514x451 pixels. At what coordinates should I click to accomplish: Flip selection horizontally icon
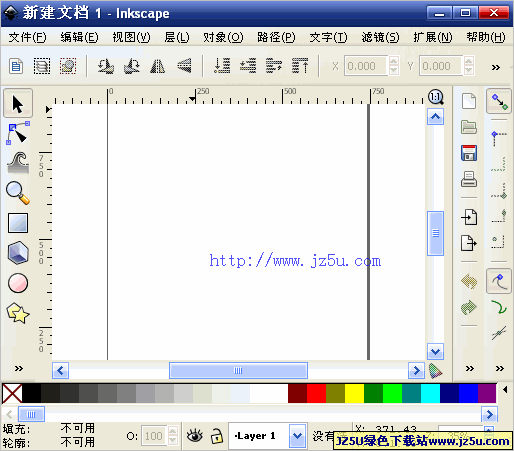pyautogui.click(x=158, y=66)
